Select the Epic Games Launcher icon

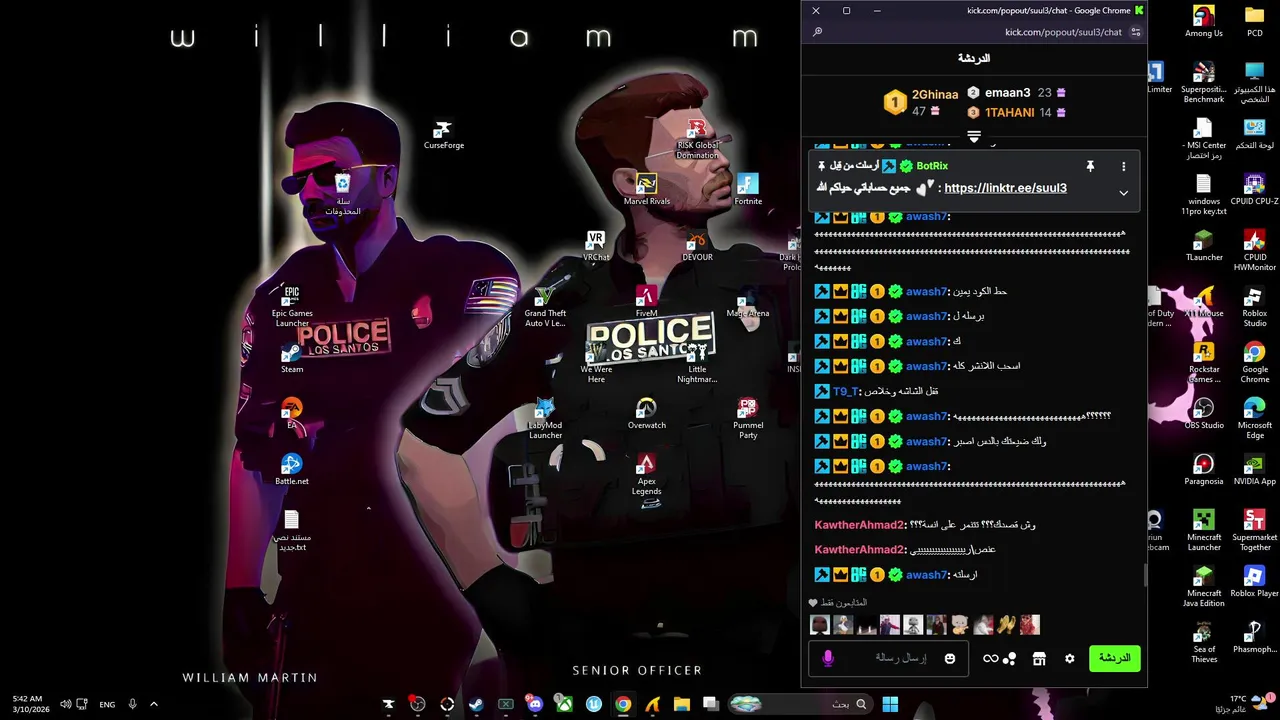click(292, 306)
